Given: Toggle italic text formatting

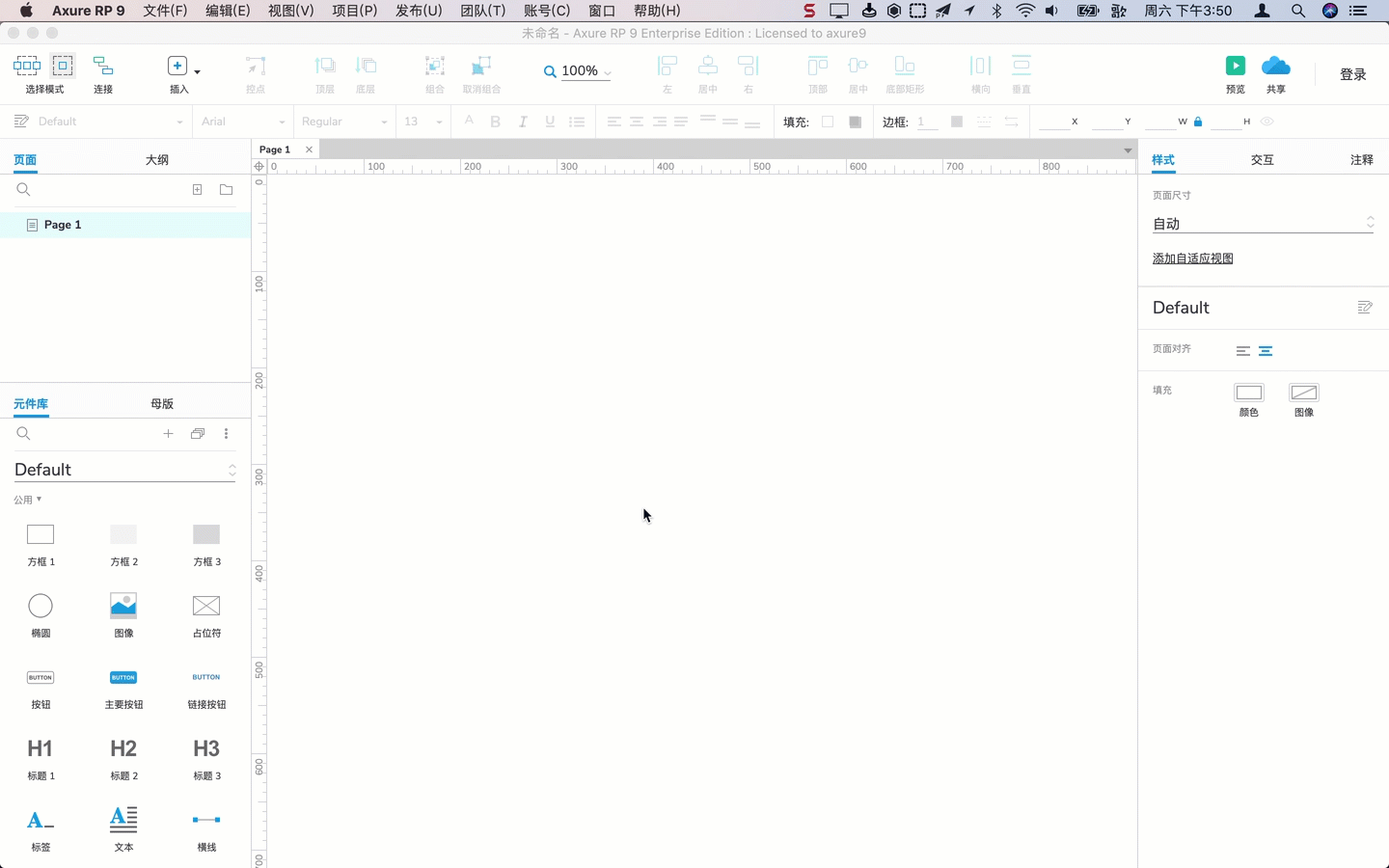Looking at the screenshot, I should [x=523, y=122].
